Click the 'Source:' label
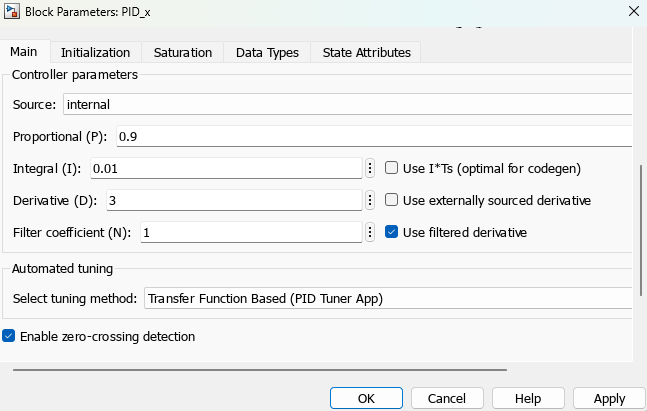Screen dimensions: 647x411 (34, 104)
